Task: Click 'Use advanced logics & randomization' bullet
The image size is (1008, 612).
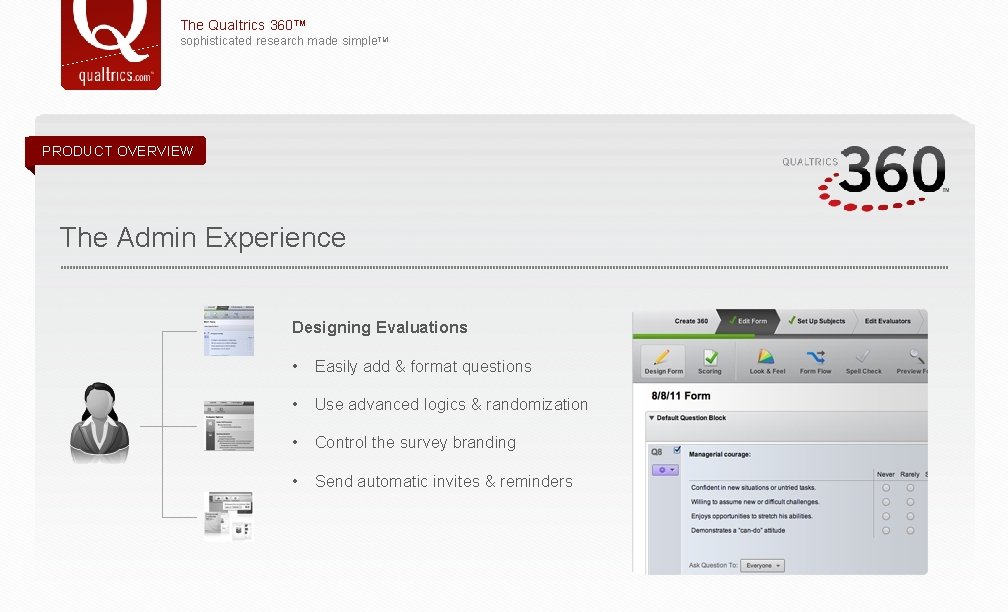Action: coord(451,404)
